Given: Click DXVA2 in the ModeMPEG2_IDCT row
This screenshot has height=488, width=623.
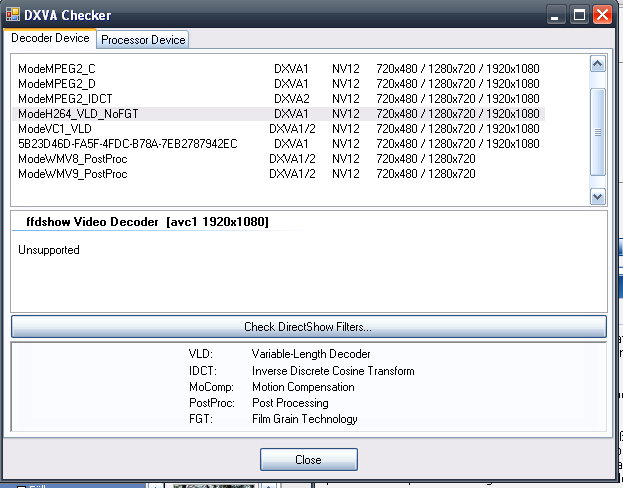Looking at the screenshot, I should click(x=292, y=99).
